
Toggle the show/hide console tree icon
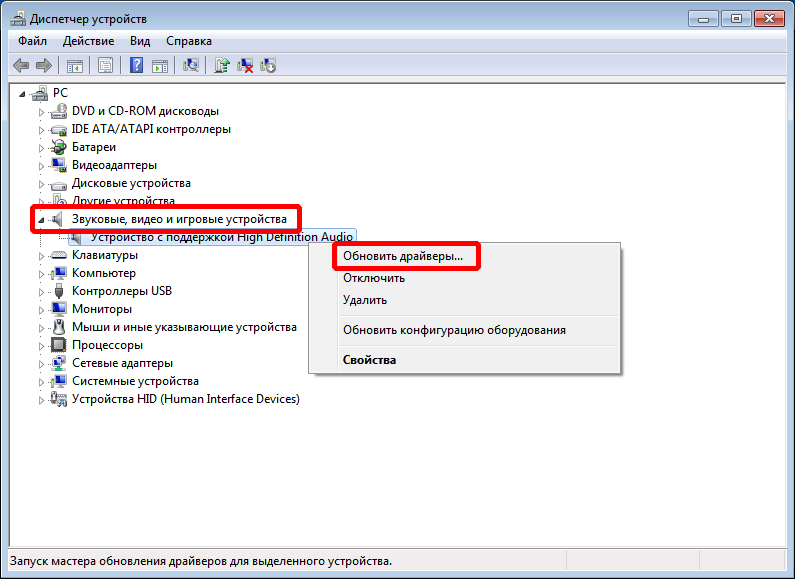[x=75, y=65]
